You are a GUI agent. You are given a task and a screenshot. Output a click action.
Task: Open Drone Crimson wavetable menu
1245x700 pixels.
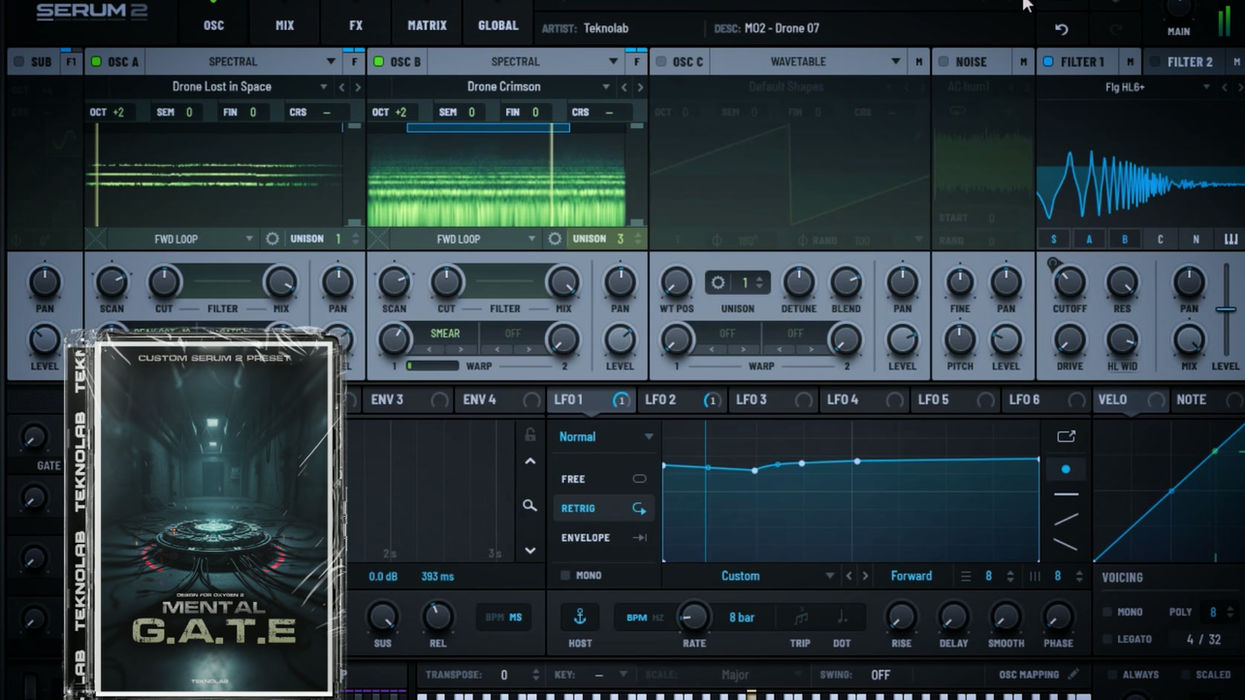point(503,87)
